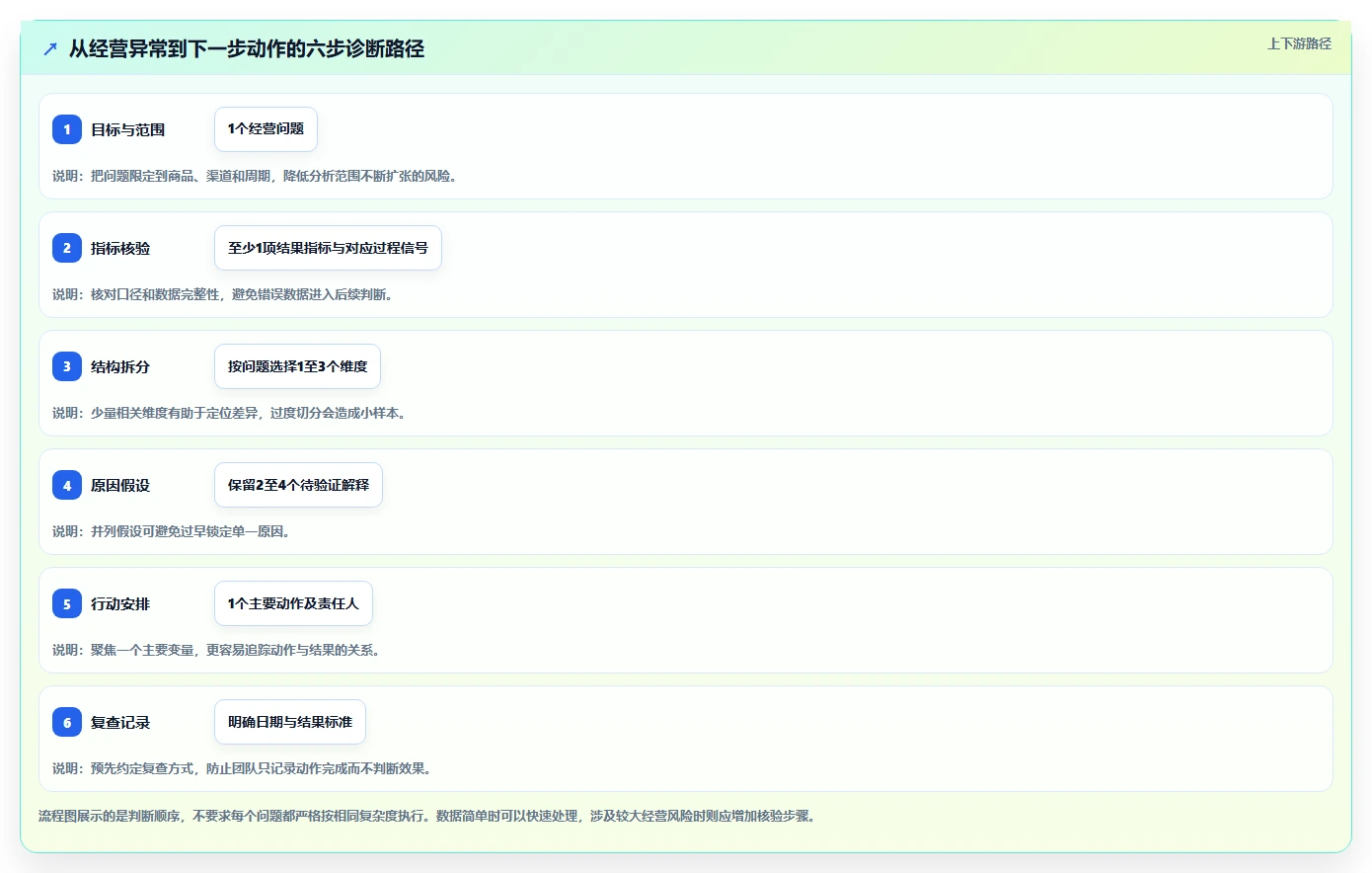The height and width of the screenshot is (873, 1372).
Task: Select the 至少1项结果指标与对应过程信号 chip
Action: (x=328, y=248)
